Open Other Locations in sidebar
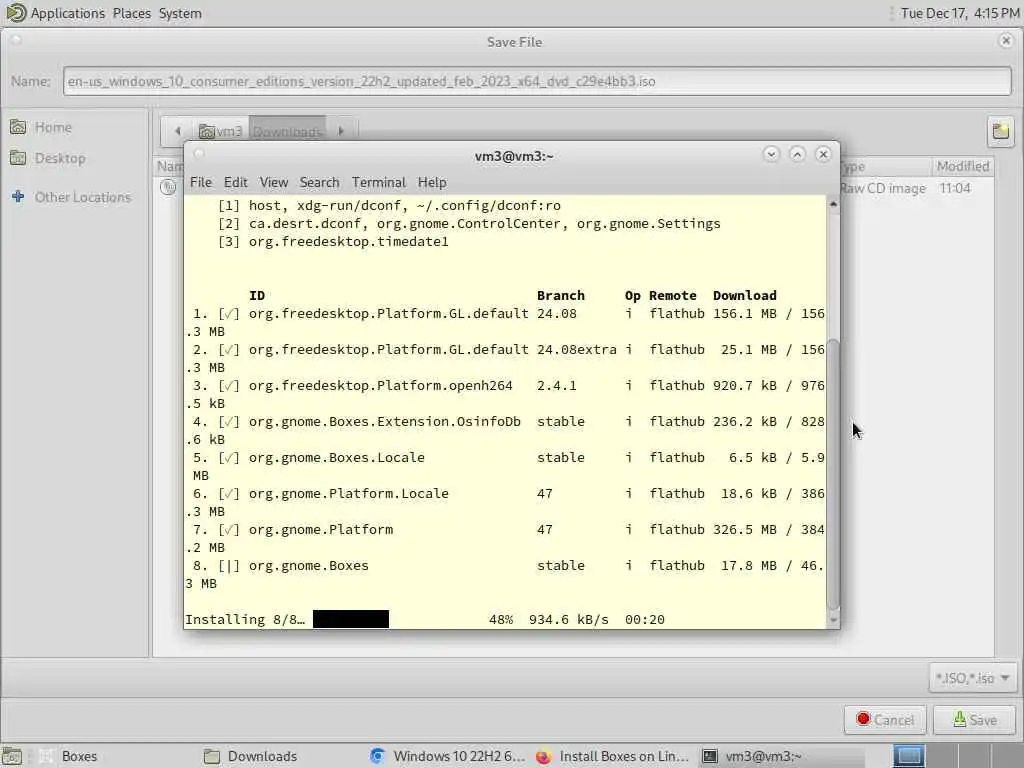This screenshot has height=768, width=1024. click(x=82, y=197)
